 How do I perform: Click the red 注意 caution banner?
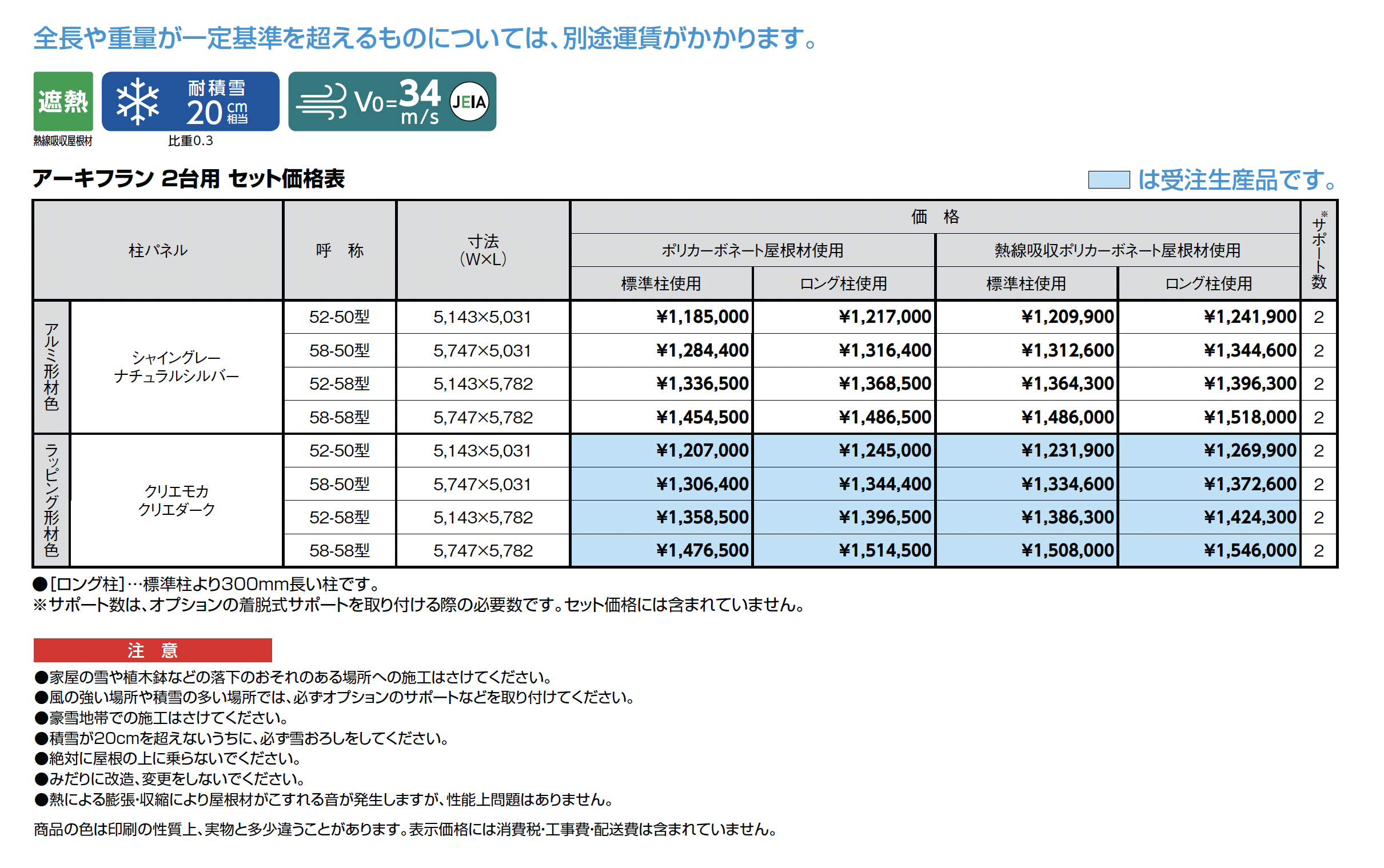(x=152, y=650)
